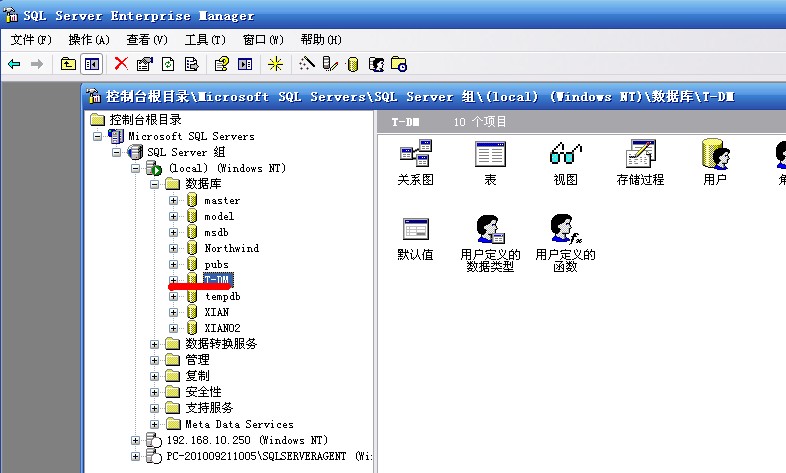Select Meta Data Services in tree
This screenshot has height=473, width=786.
[239, 424]
